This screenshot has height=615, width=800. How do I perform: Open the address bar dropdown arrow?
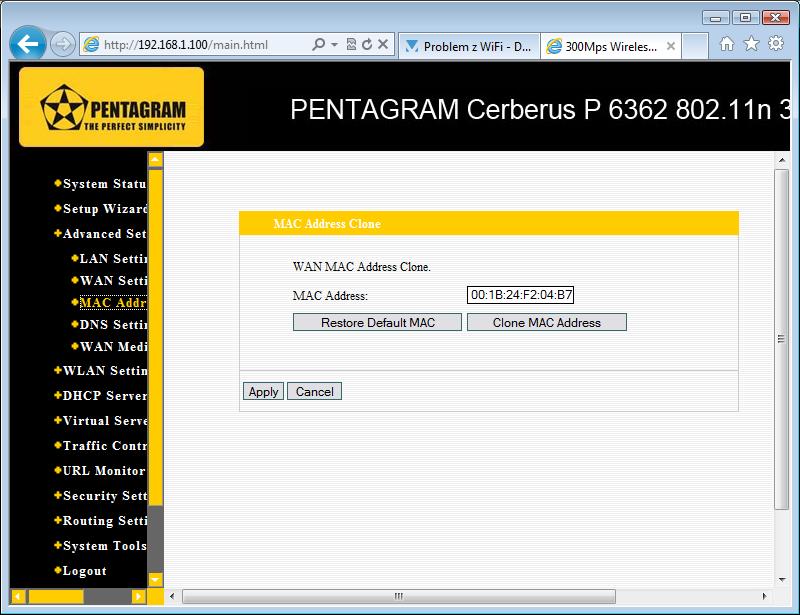(334, 44)
